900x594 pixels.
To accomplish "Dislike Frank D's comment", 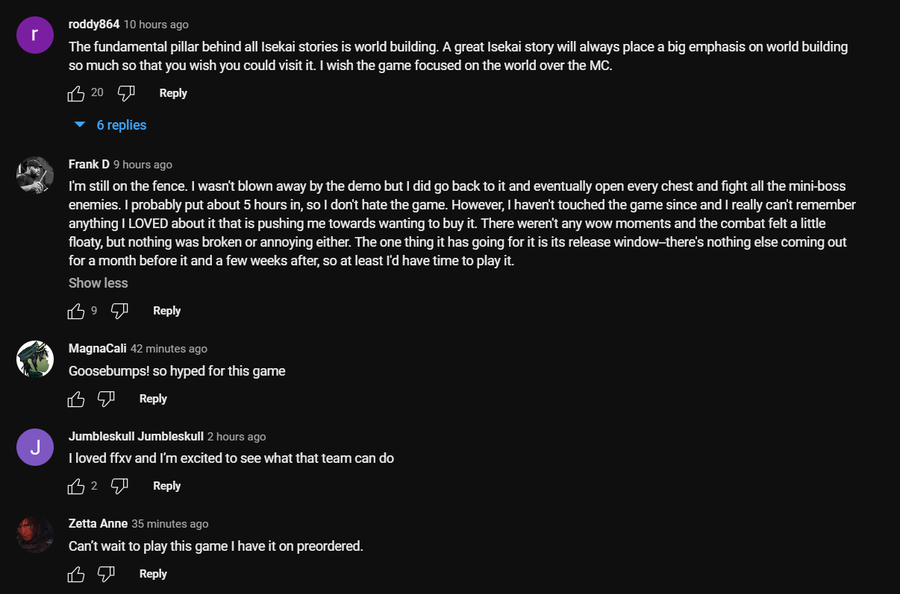I will coord(119,311).
